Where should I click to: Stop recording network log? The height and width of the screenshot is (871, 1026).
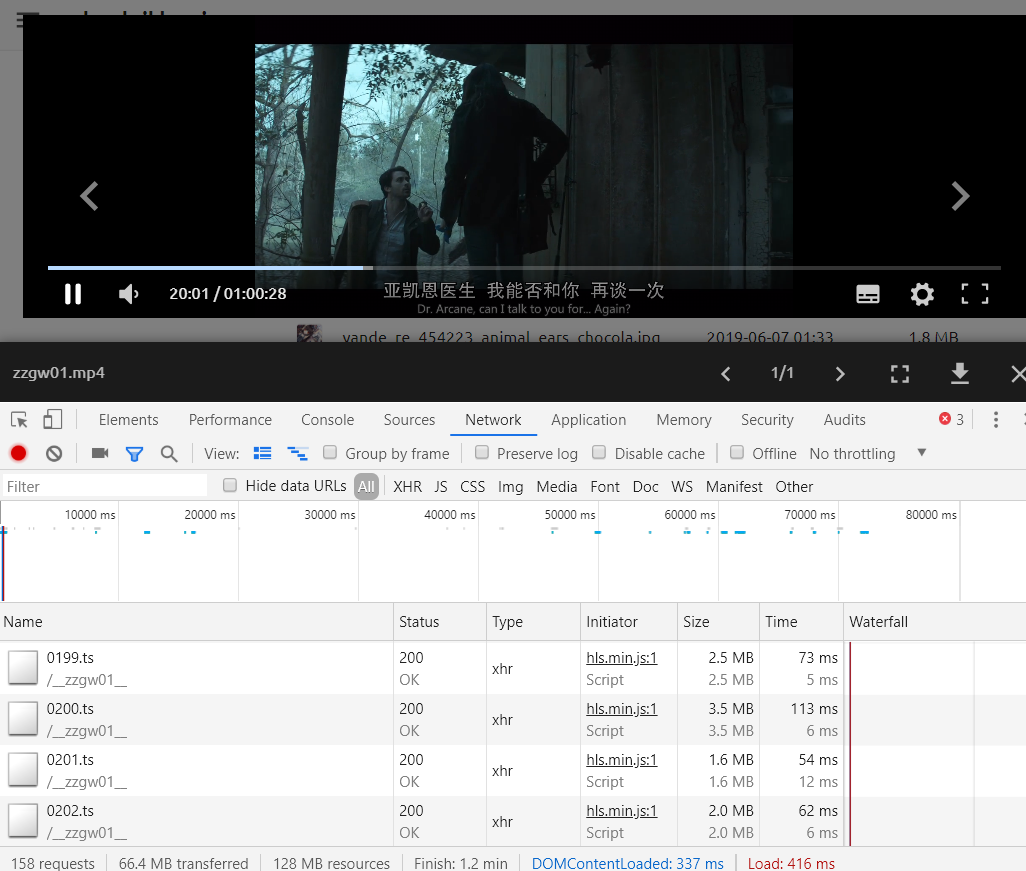pyautogui.click(x=18, y=453)
